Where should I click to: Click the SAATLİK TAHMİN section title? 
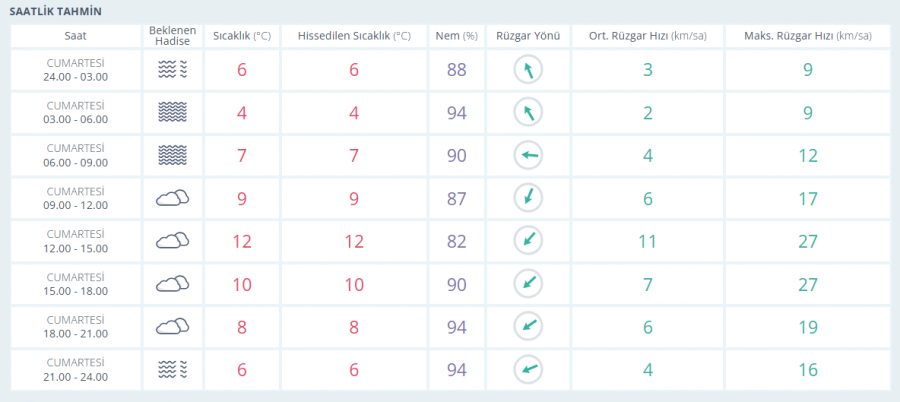[x=55, y=11]
